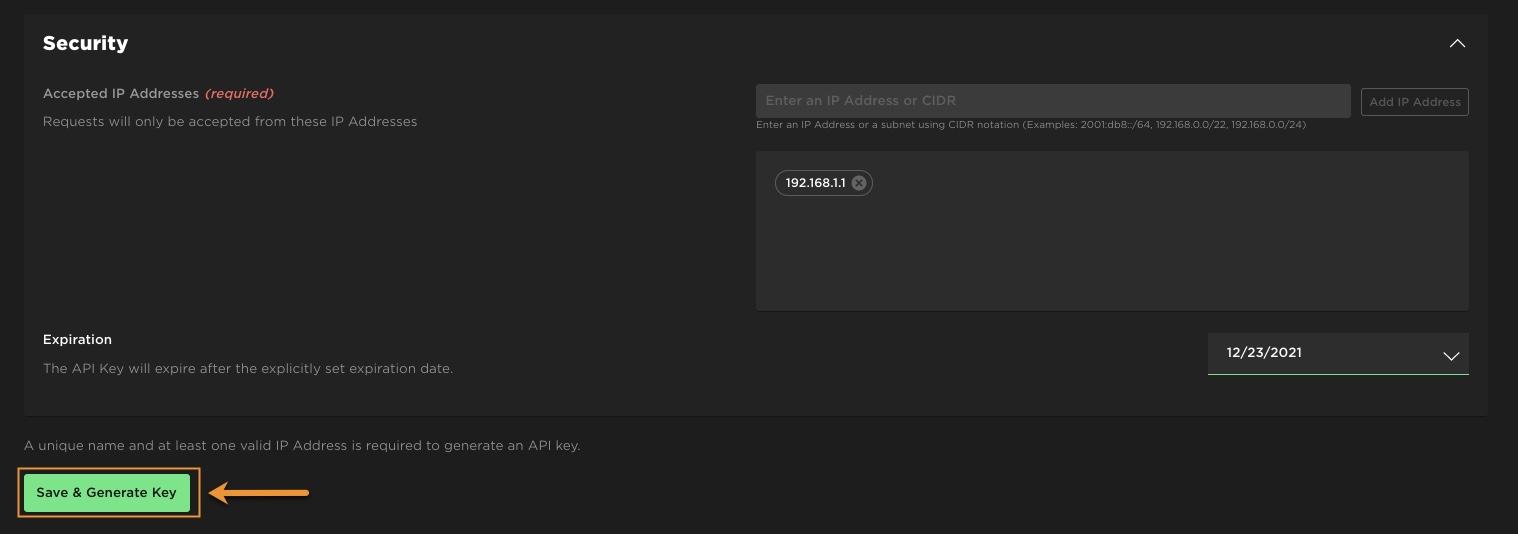Click empty space in the accepted IP list box
Screen dimensions: 1518x534
(x=1110, y=250)
